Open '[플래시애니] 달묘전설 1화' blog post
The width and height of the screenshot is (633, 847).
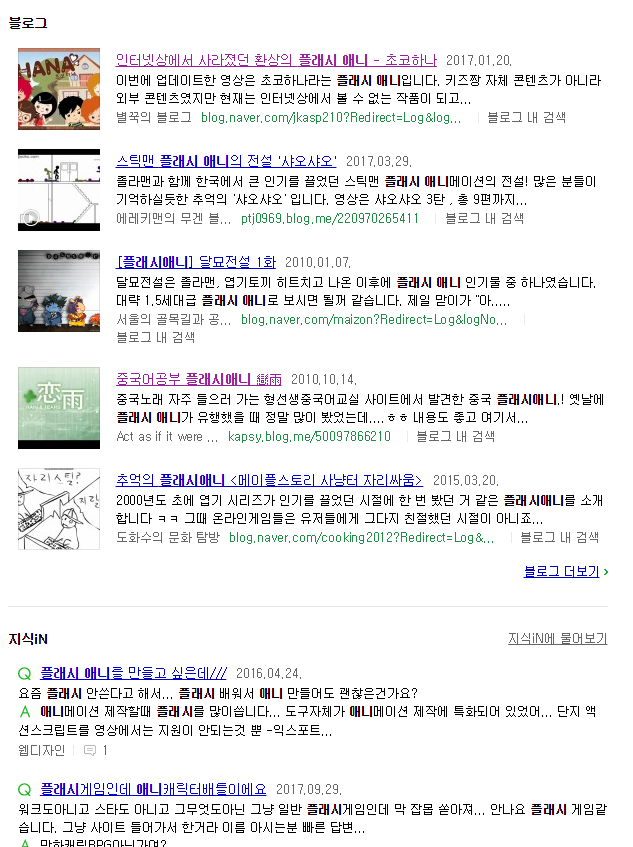[196, 262]
